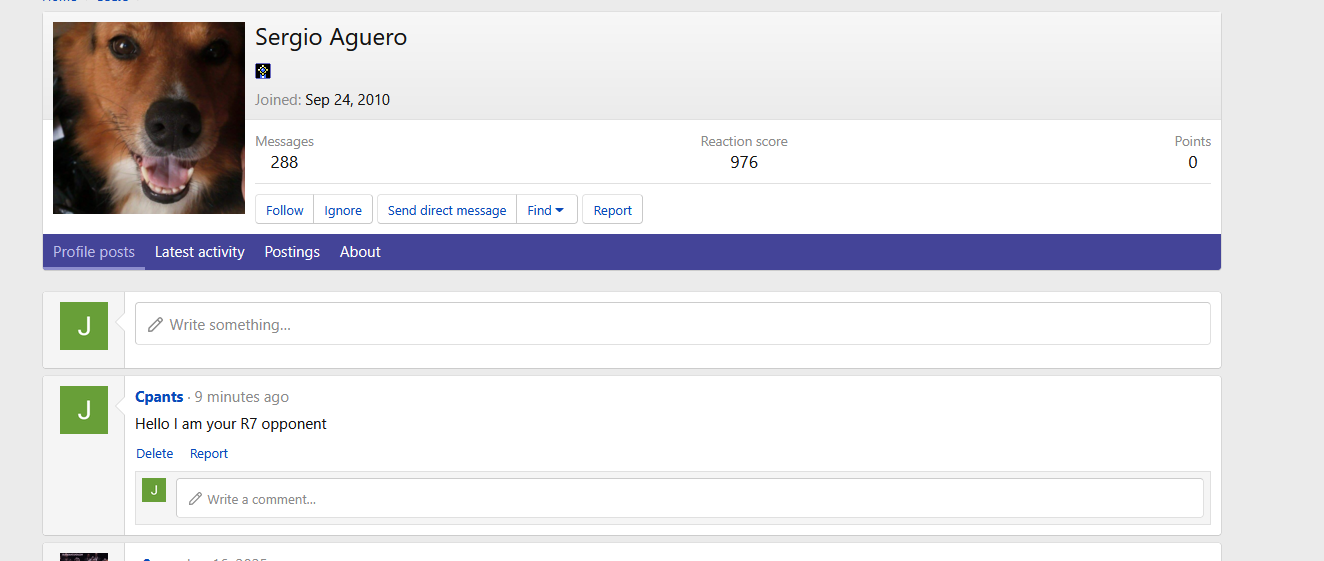The width and height of the screenshot is (1324, 561).
Task: Report the Cpants profile post
Action: 209,453
